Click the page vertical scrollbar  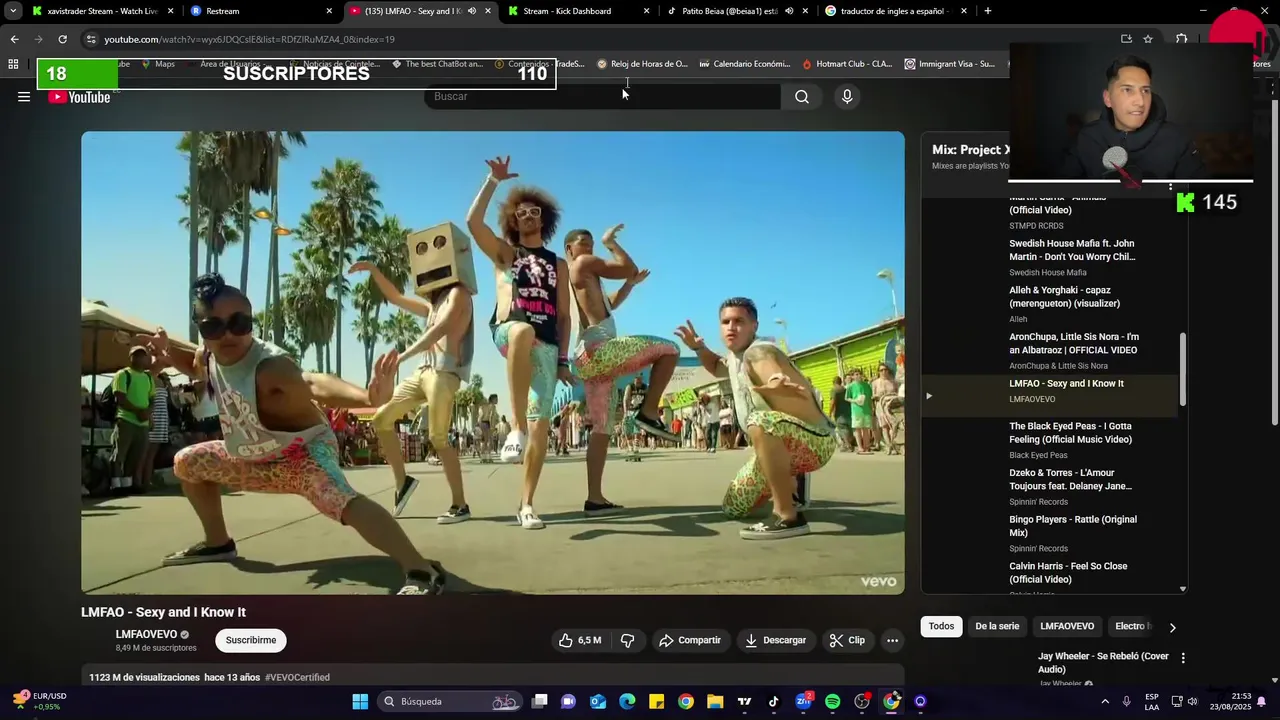coord(1274,260)
